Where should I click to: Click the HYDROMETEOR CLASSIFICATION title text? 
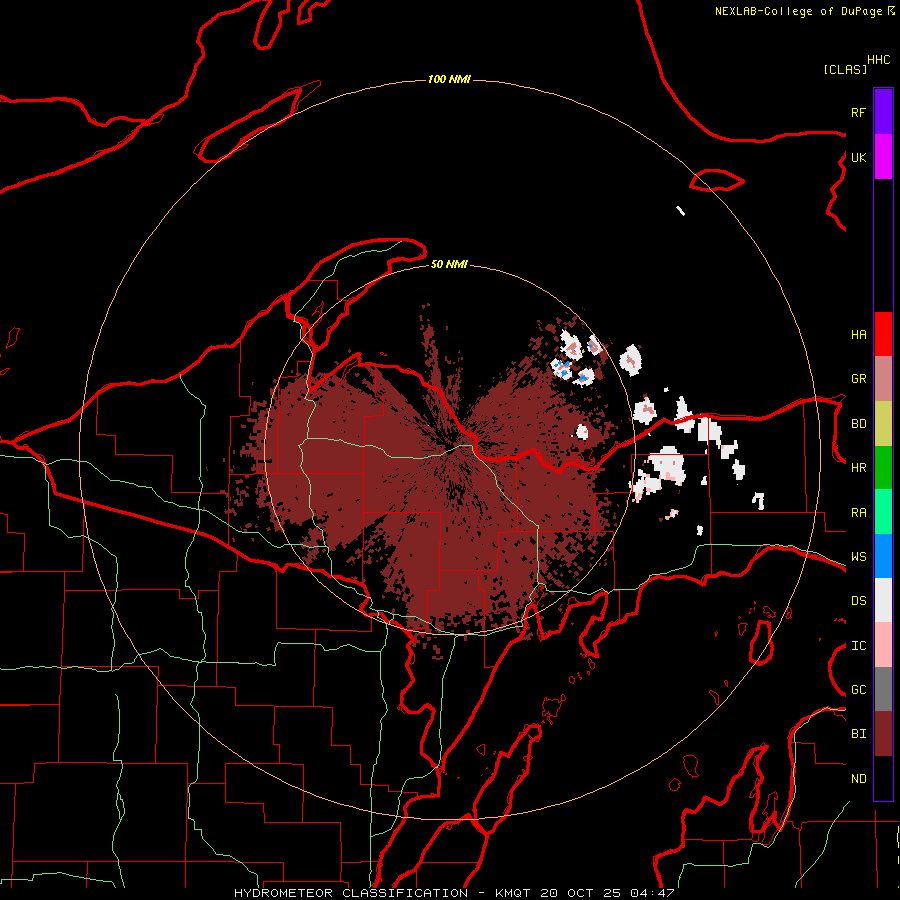click(x=351, y=893)
